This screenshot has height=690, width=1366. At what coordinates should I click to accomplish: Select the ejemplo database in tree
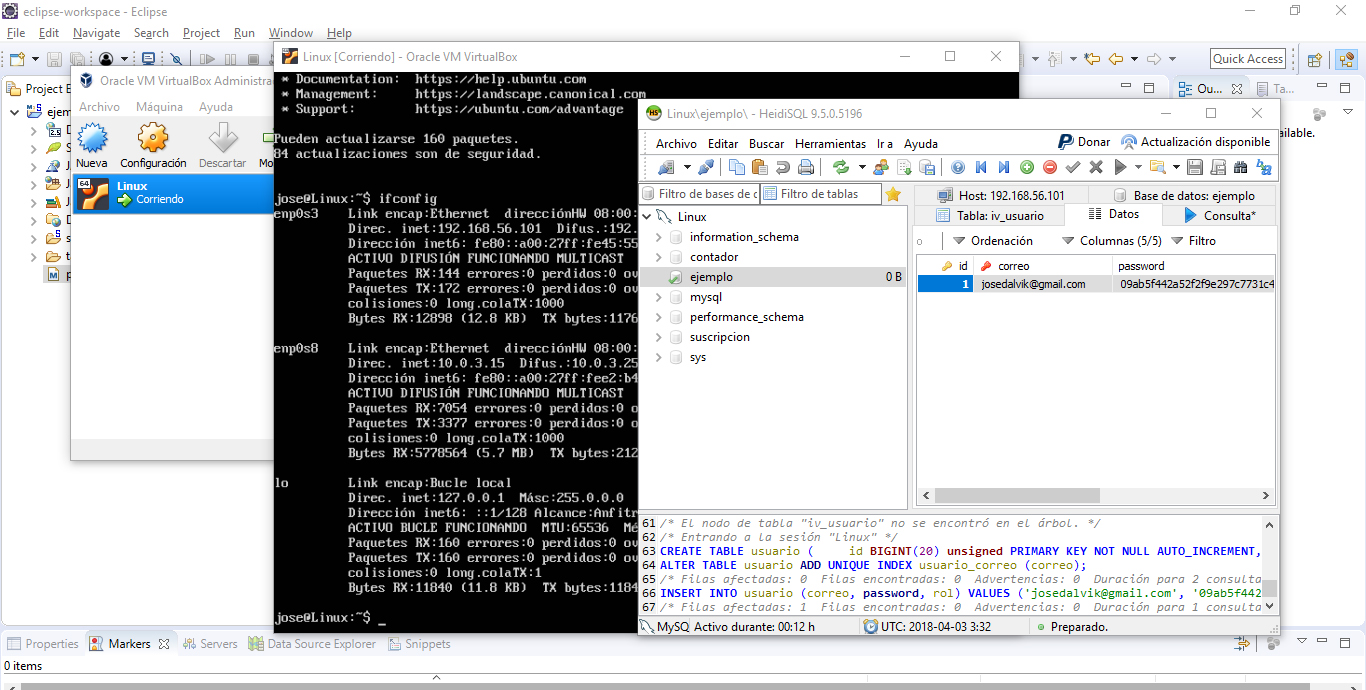tap(774, 277)
